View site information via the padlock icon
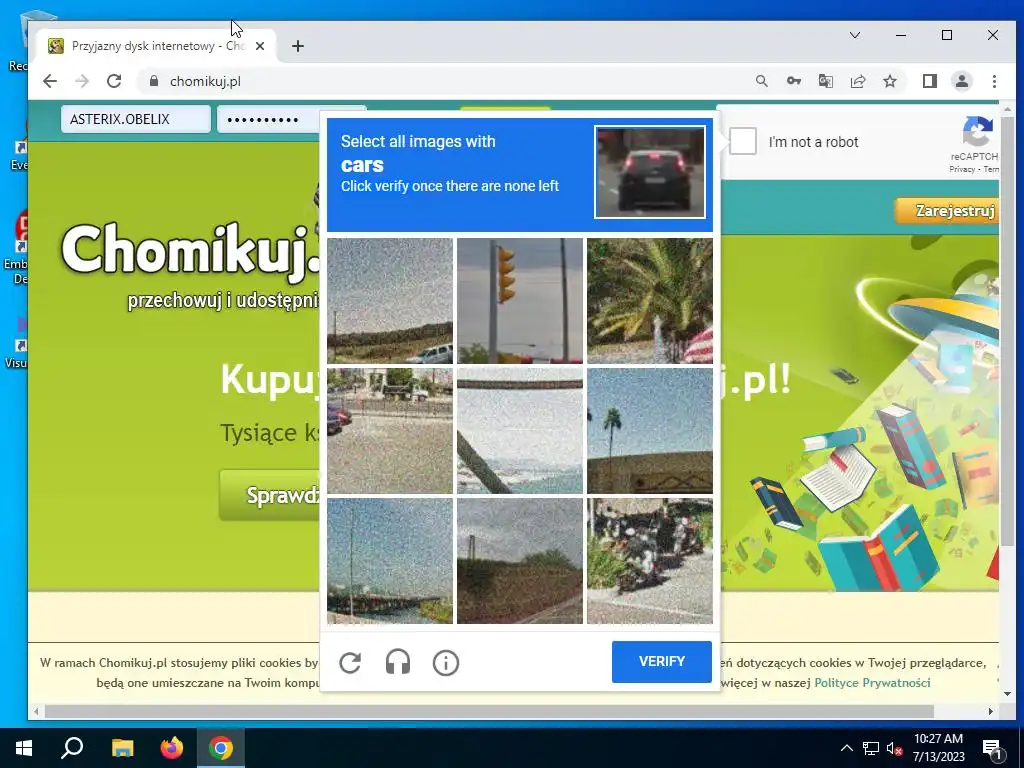Image resolution: width=1024 pixels, height=768 pixels. [x=154, y=81]
